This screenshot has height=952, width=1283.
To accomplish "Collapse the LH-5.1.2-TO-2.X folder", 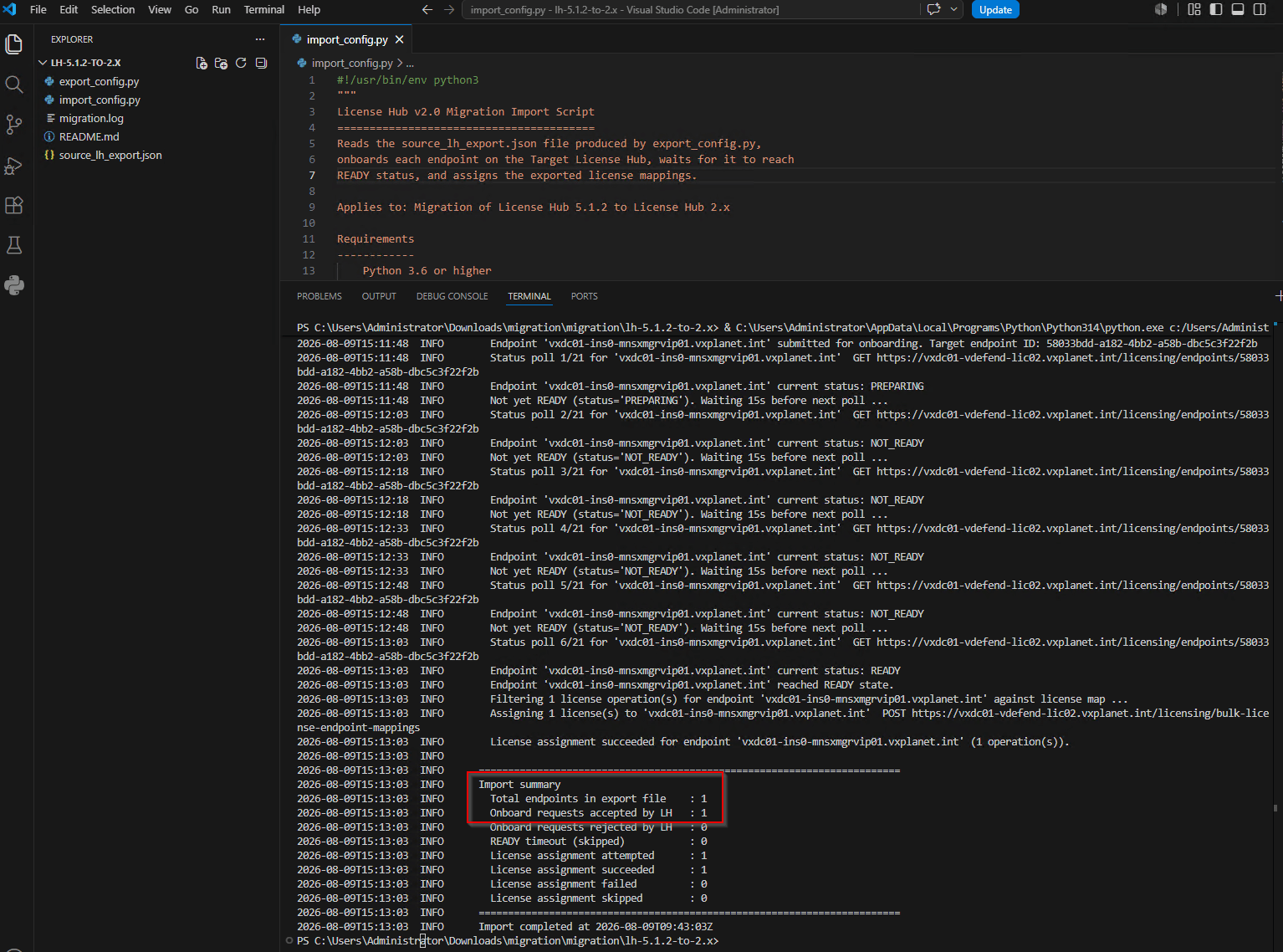I will point(79,63).
